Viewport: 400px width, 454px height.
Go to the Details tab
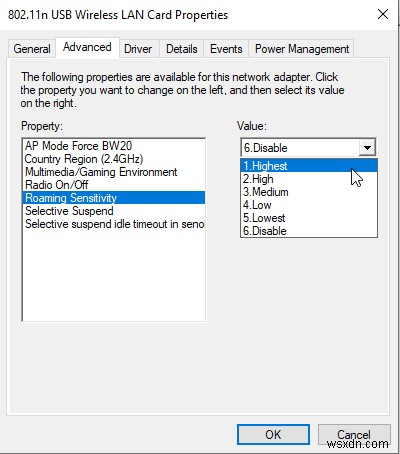pos(182,49)
